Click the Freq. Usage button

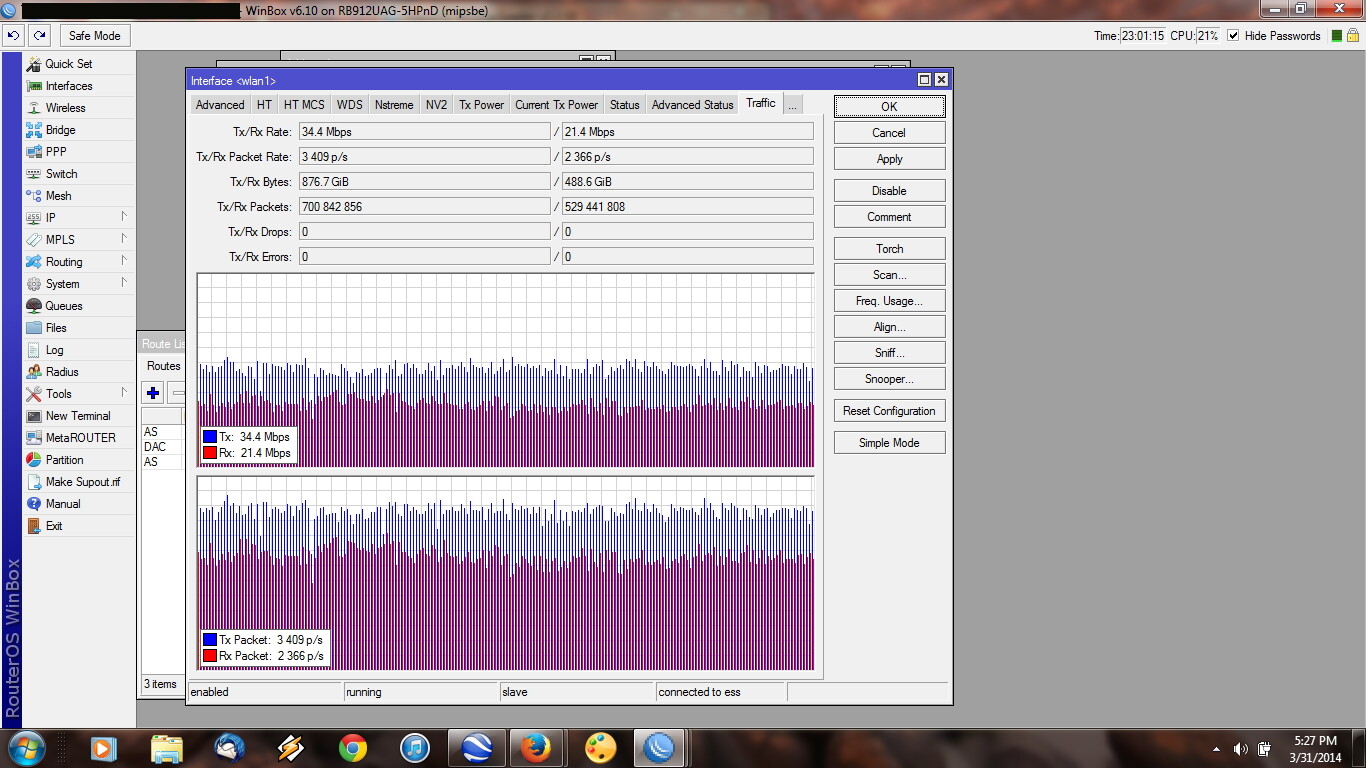(889, 301)
